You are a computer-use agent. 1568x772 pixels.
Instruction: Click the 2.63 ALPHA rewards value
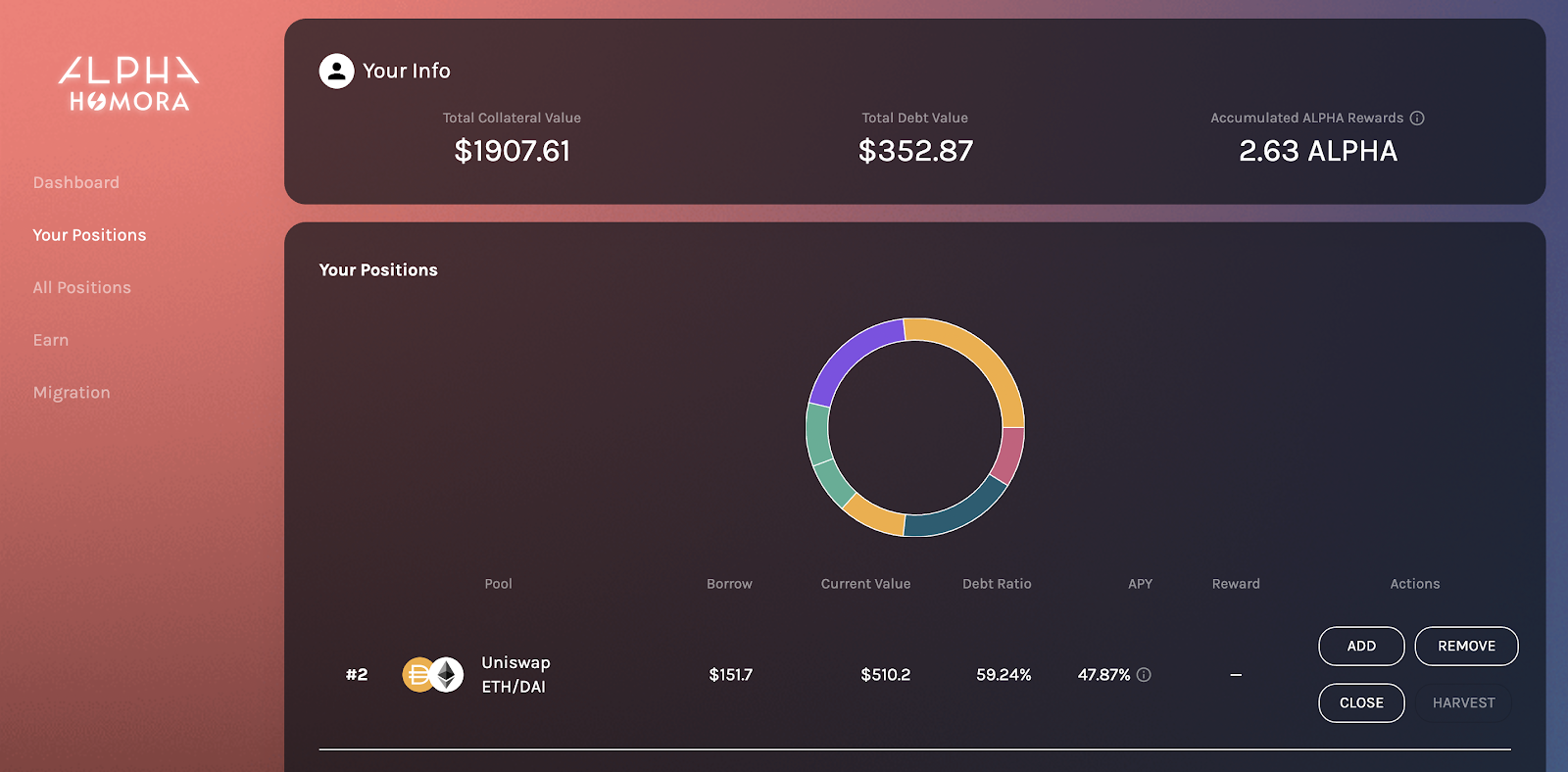click(1318, 151)
